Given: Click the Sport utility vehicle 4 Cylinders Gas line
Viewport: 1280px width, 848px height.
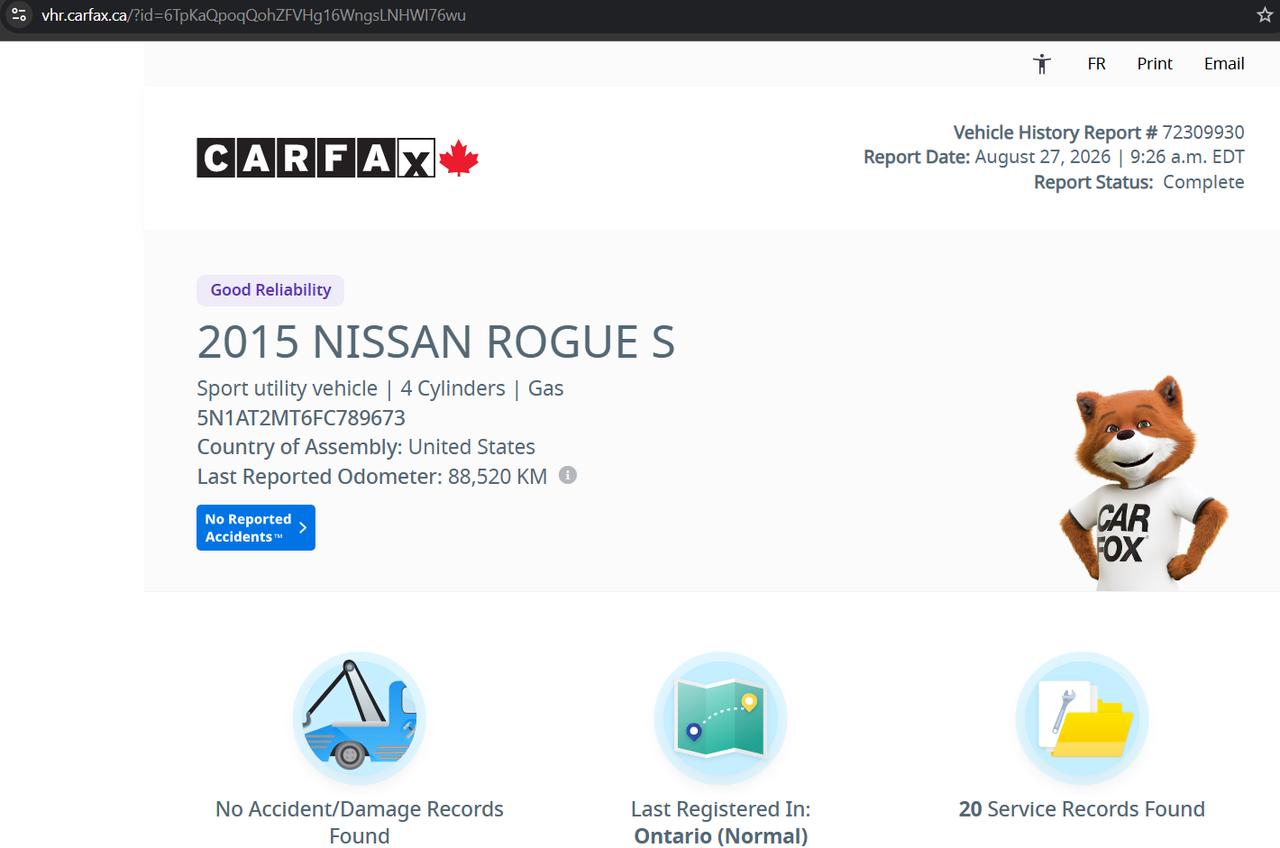Looking at the screenshot, I should [380, 388].
